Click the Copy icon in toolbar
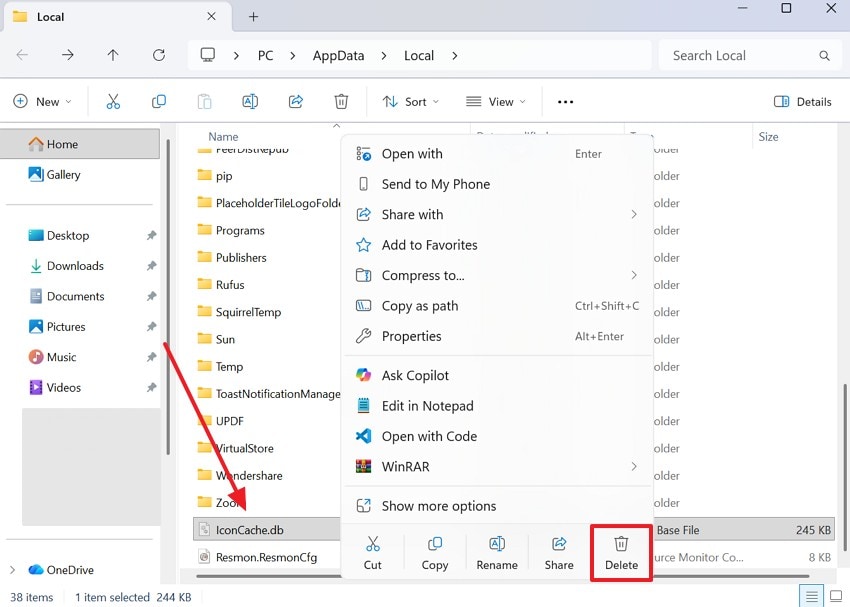This screenshot has height=607, width=850. coord(159,101)
